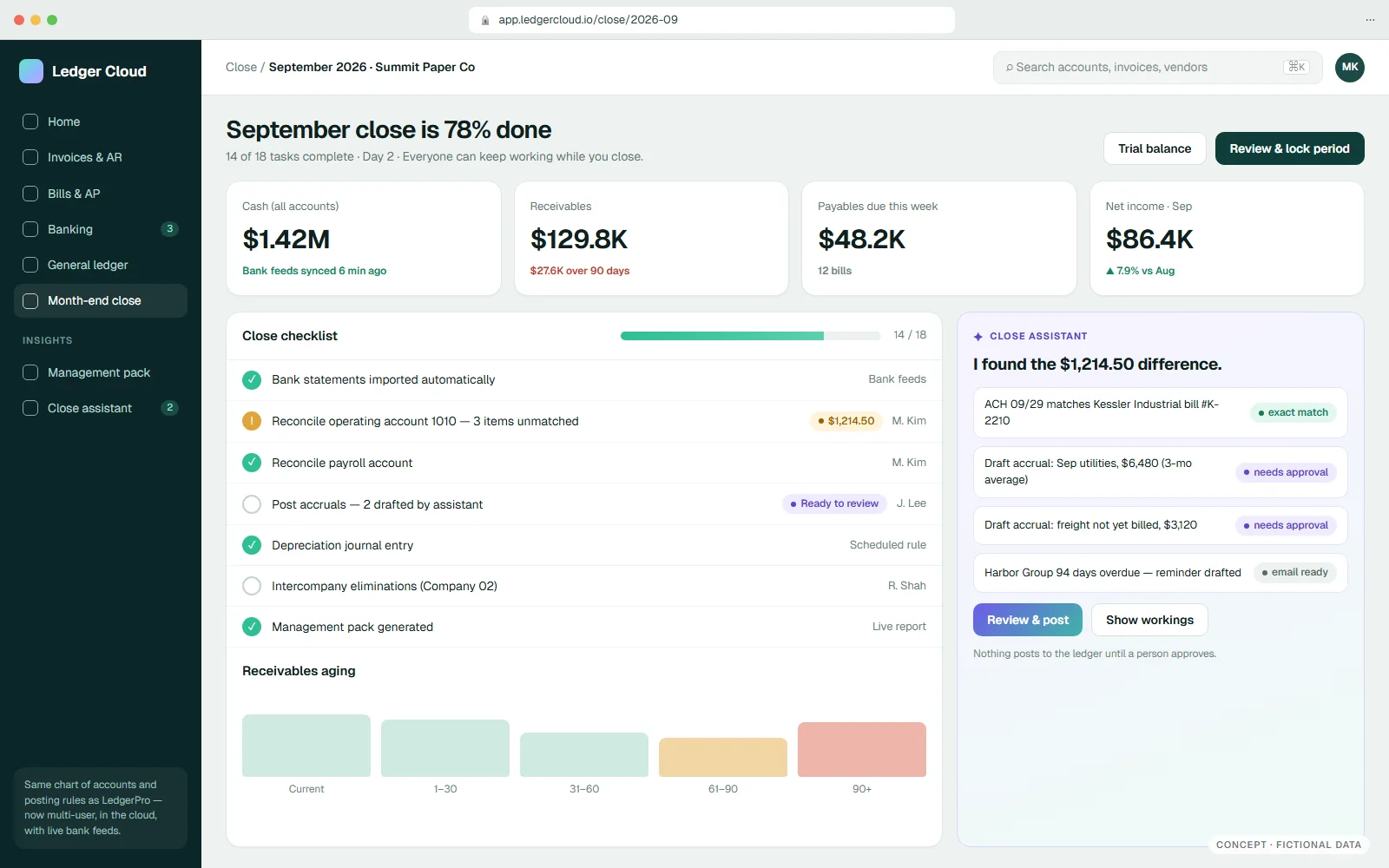Click the $1,214.50 difference badge

pyautogui.click(x=846, y=421)
